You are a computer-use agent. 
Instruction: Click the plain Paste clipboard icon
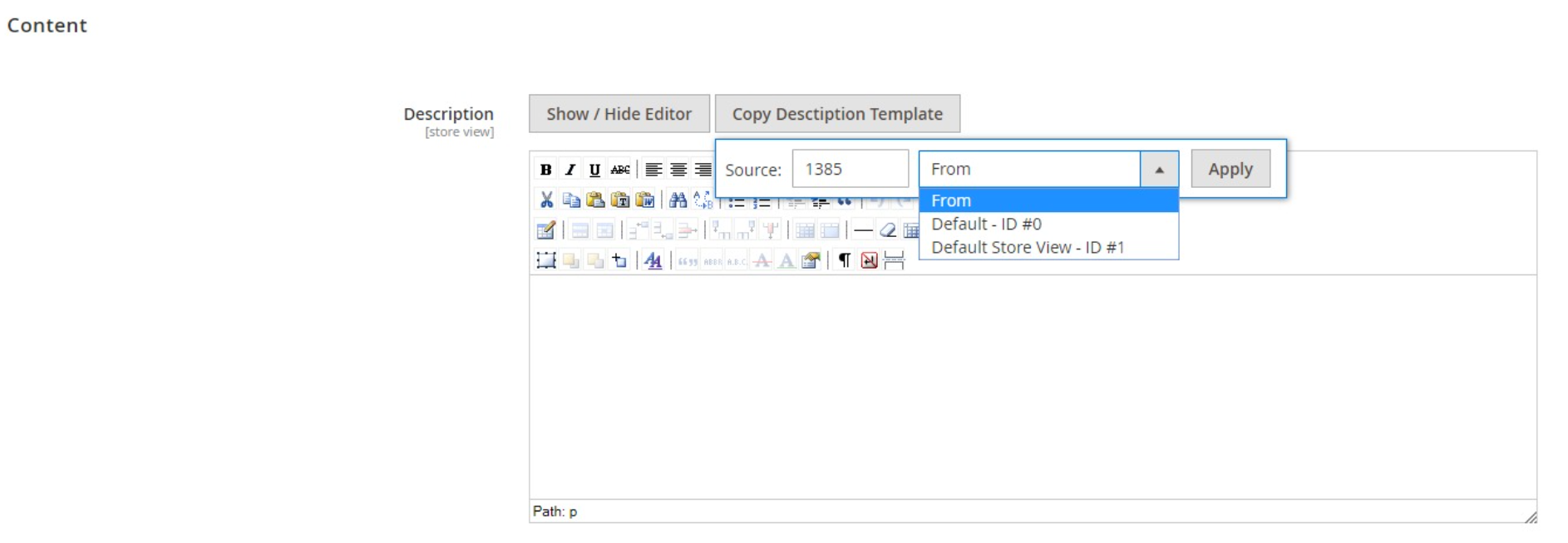click(595, 200)
